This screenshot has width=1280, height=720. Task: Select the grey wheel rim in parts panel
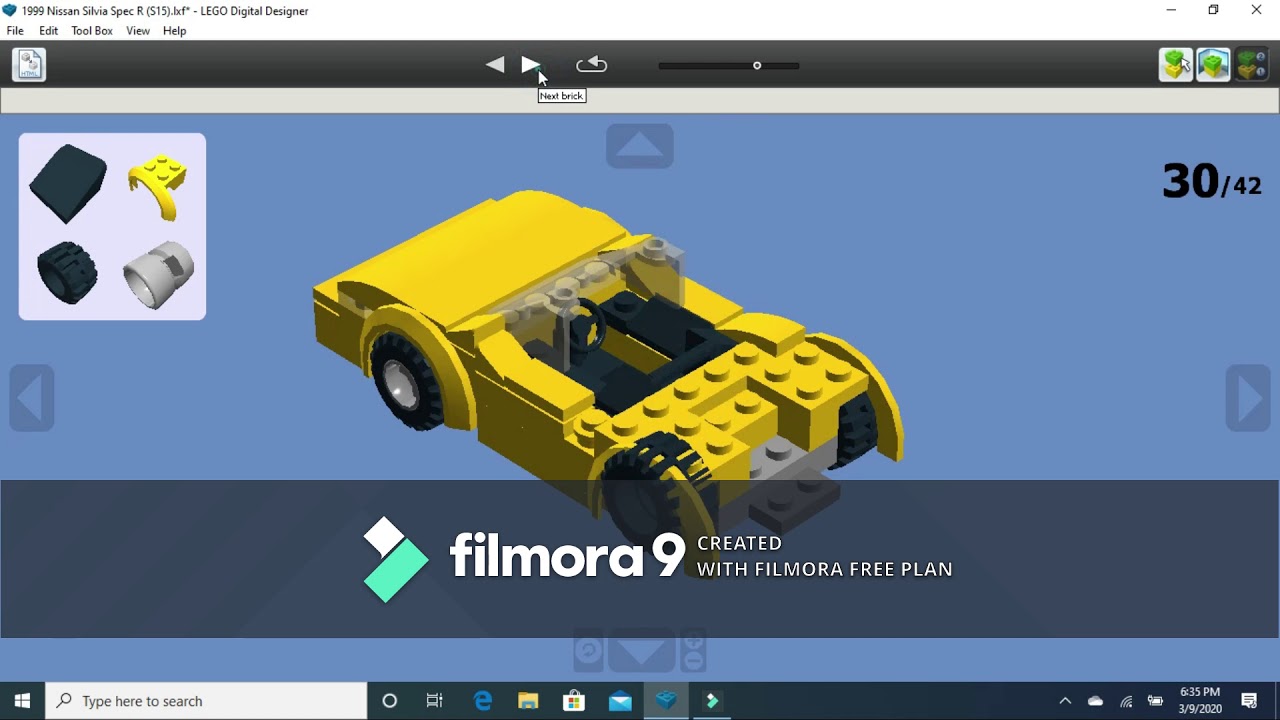[x=158, y=273]
